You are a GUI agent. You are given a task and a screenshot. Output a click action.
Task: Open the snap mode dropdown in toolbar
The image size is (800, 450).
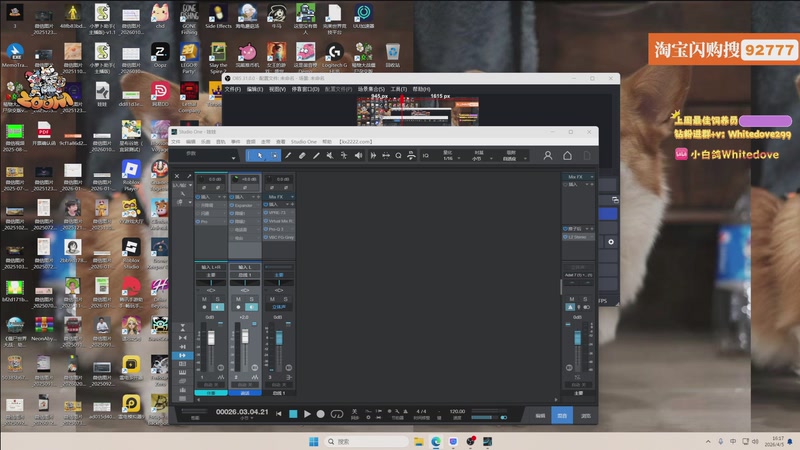[514, 156]
